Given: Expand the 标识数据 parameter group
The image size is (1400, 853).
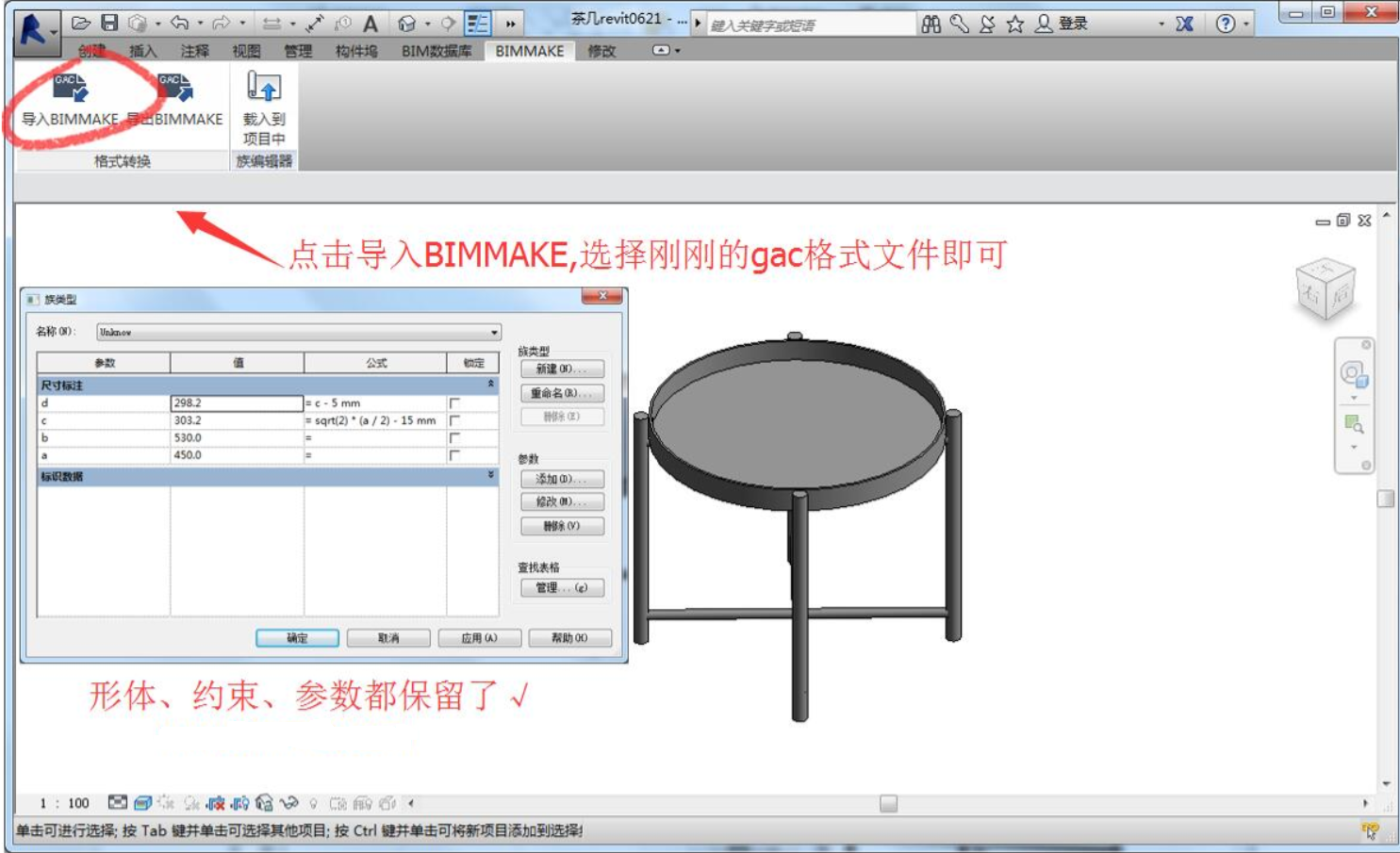Looking at the screenshot, I should coord(490,476).
